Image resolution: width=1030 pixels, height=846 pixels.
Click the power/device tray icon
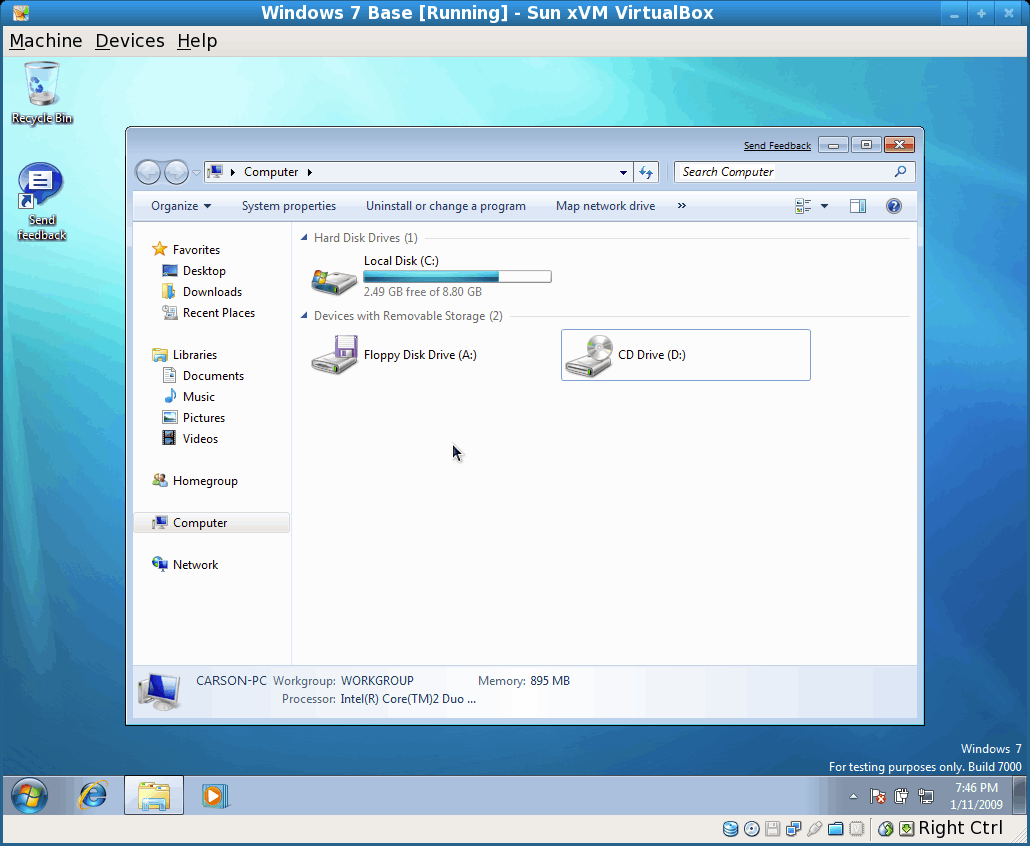[x=901, y=796]
